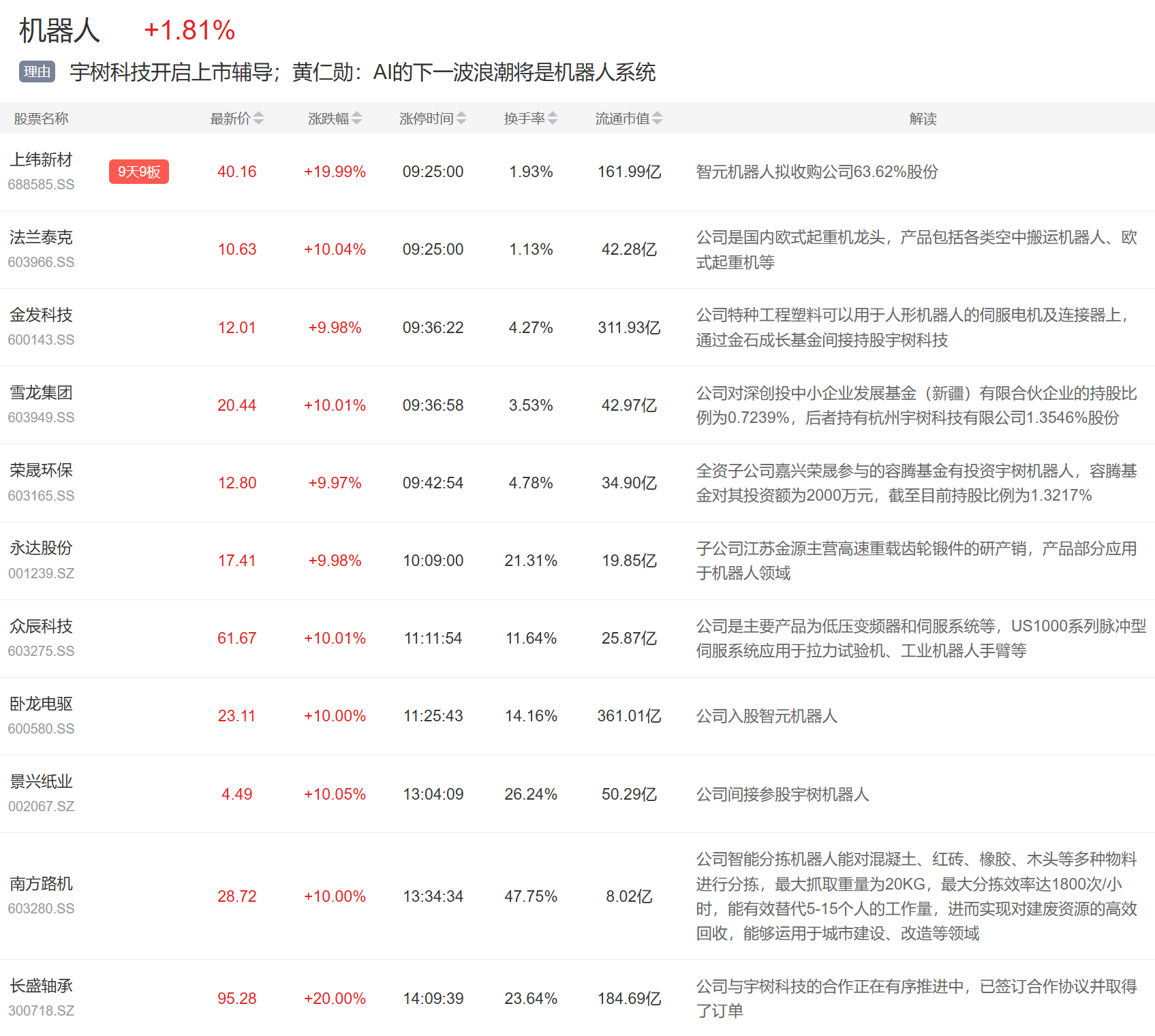Click the 理由 tag badge
1155x1036 pixels.
tap(37, 72)
